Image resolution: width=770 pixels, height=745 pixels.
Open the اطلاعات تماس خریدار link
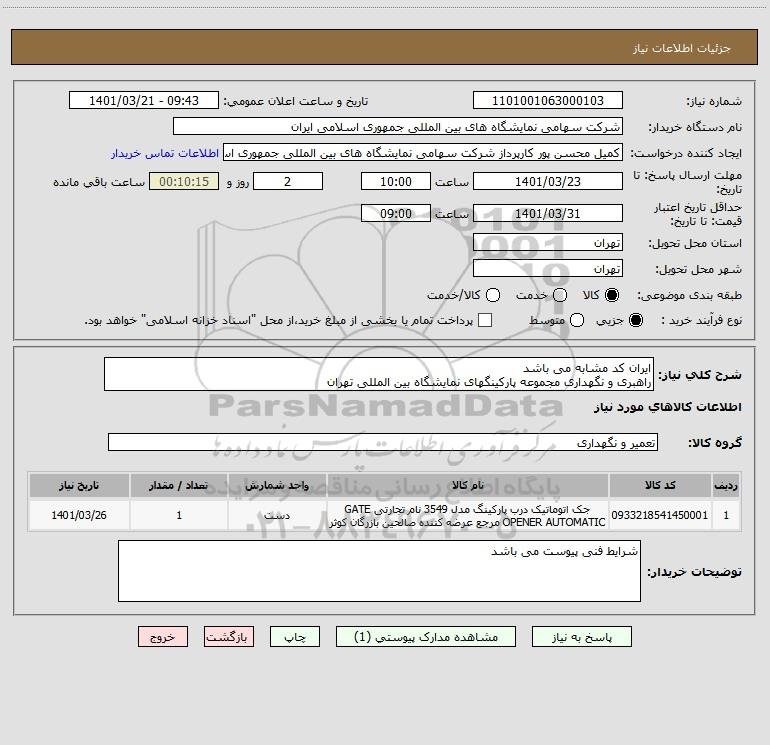[x=165, y=153]
